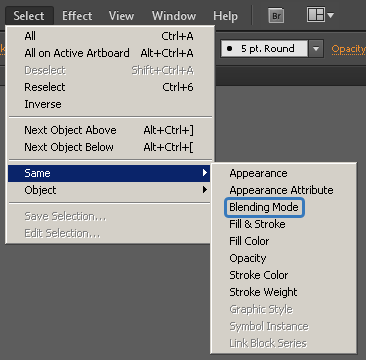Choose Same Appearance Attribute option
This screenshot has height=360, width=366.
pyautogui.click(x=283, y=190)
